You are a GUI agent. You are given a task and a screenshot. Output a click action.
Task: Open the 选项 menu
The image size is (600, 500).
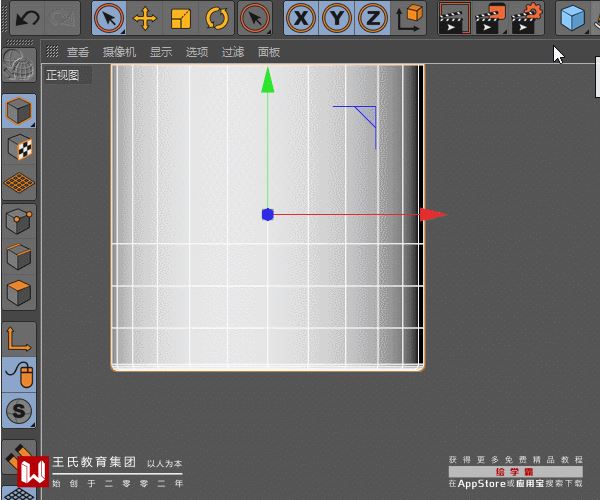coord(197,52)
